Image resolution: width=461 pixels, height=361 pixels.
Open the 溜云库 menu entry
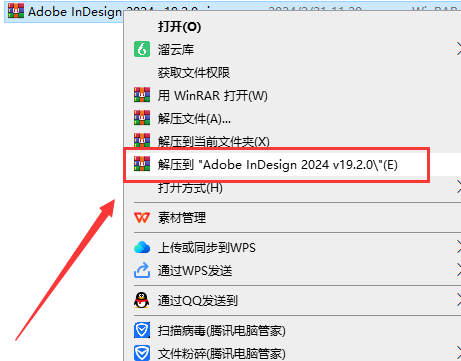176,50
